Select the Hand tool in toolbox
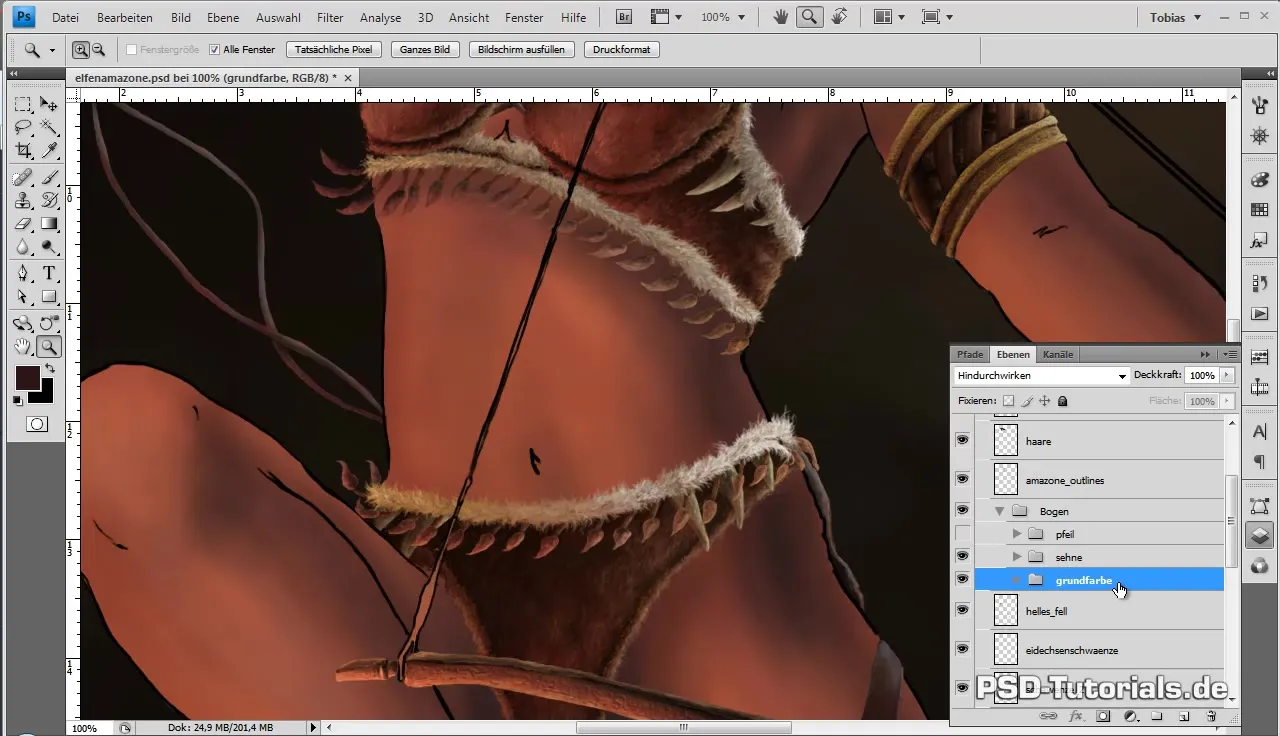 [23, 347]
